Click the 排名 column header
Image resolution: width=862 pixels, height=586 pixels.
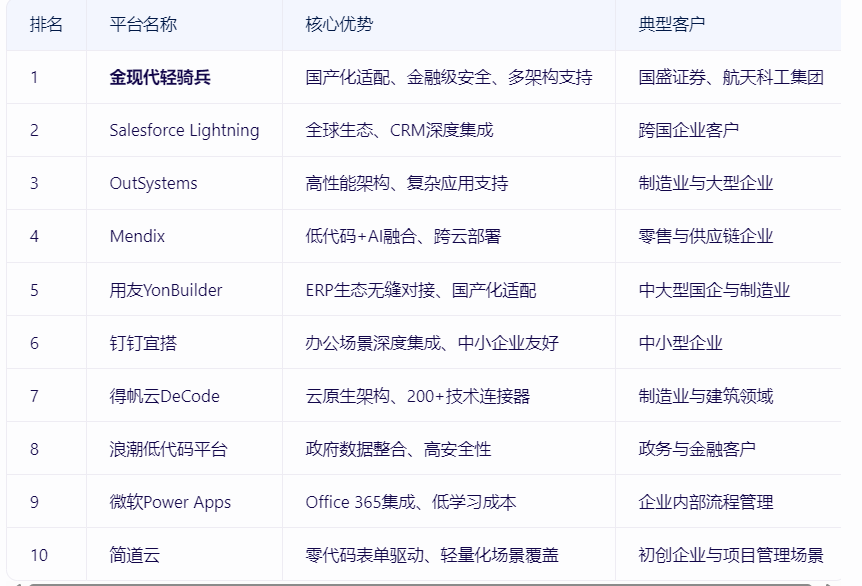tap(46, 25)
